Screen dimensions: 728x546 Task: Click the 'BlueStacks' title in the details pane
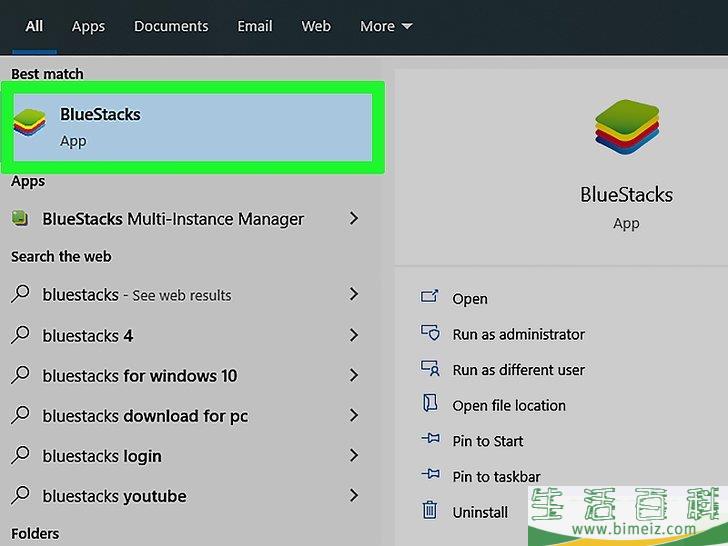[626, 195]
